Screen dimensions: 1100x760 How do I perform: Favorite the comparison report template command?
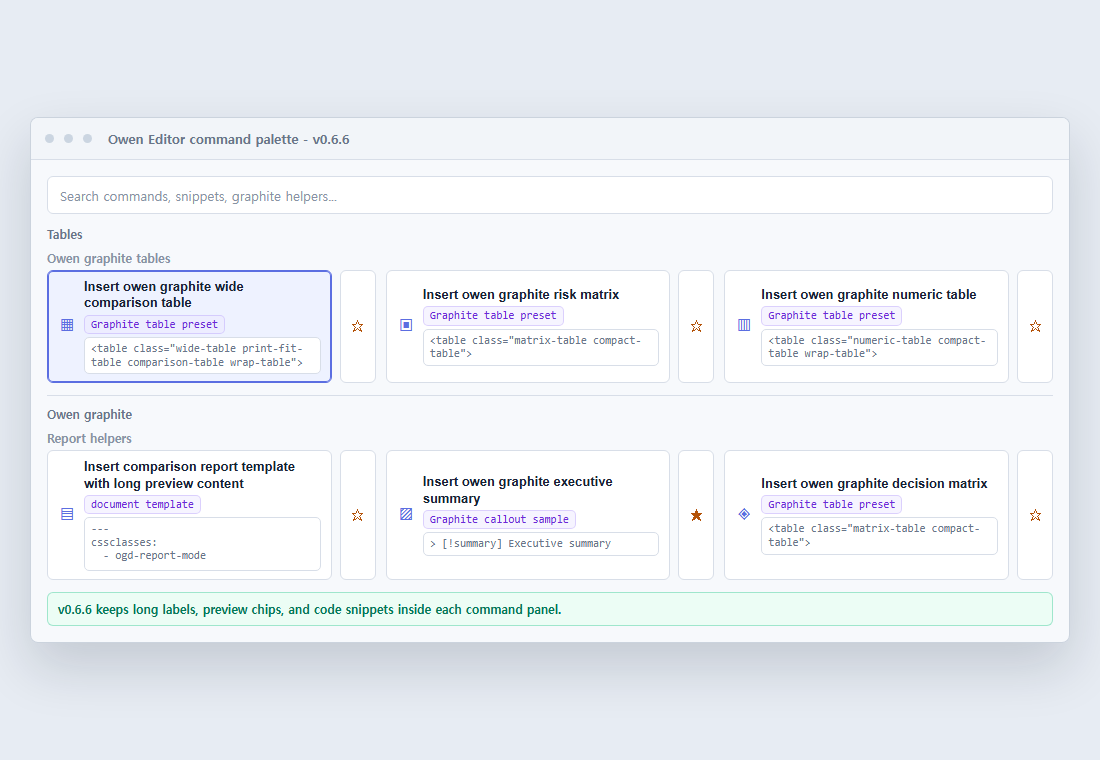[358, 515]
